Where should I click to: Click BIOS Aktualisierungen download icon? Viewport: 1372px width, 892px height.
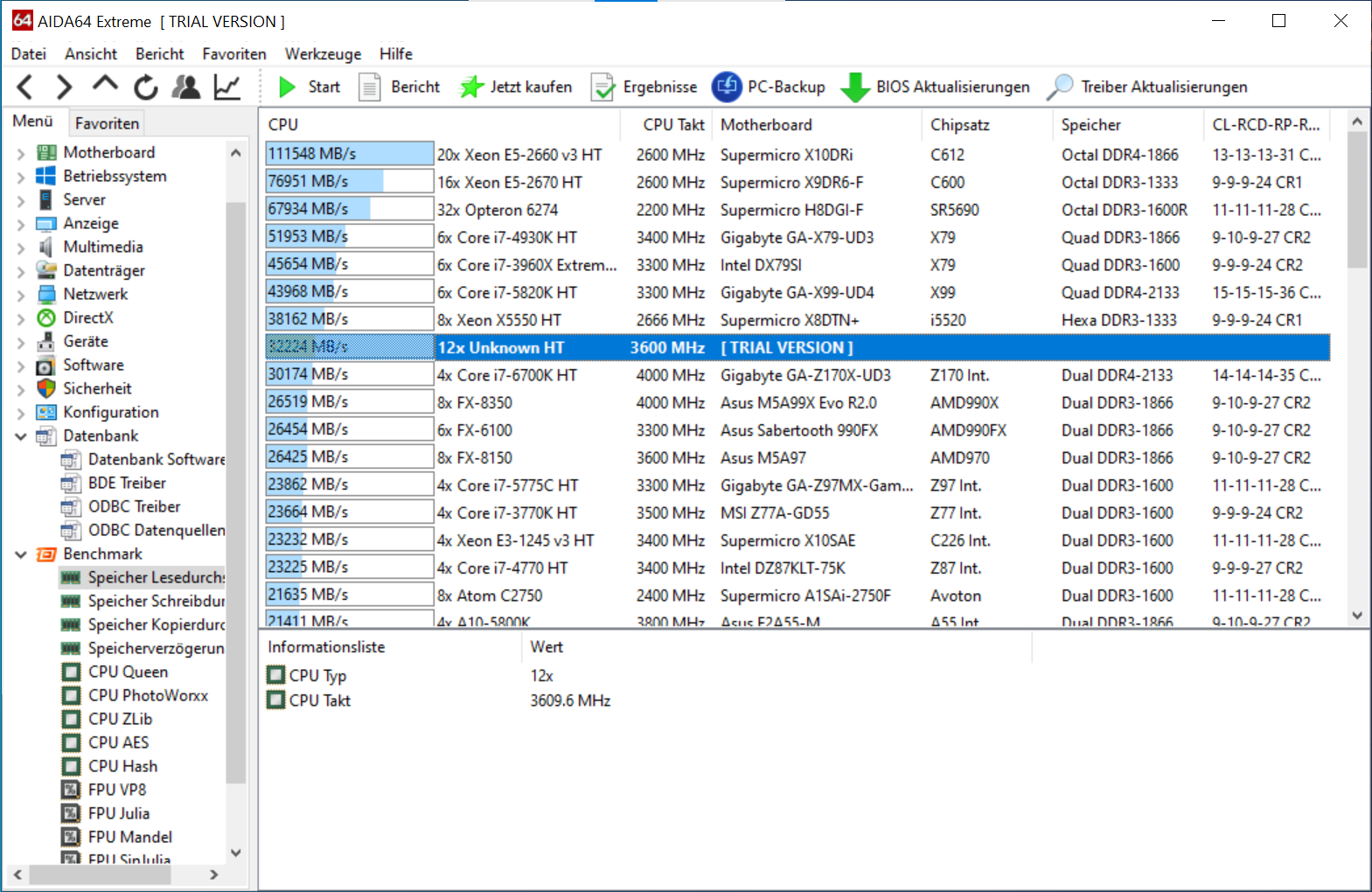(x=854, y=87)
